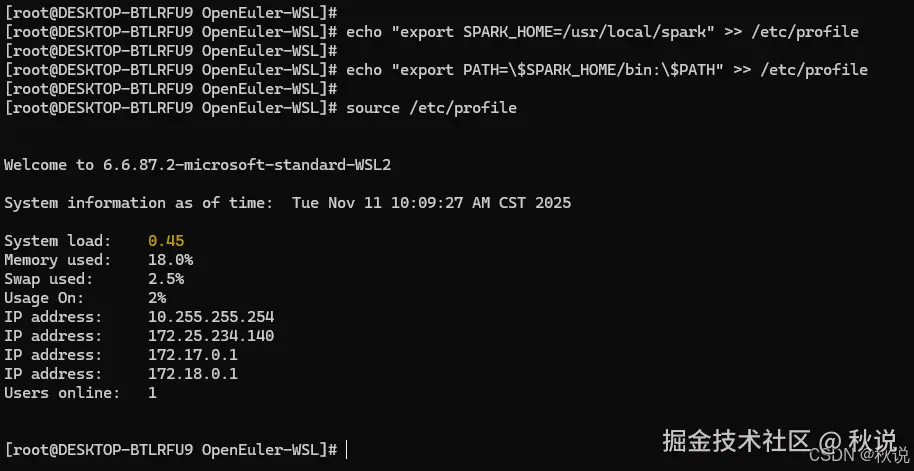The height and width of the screenshot is (471, 914).
Task: Click the topmost empty prompt line
Action: (170, 13)
